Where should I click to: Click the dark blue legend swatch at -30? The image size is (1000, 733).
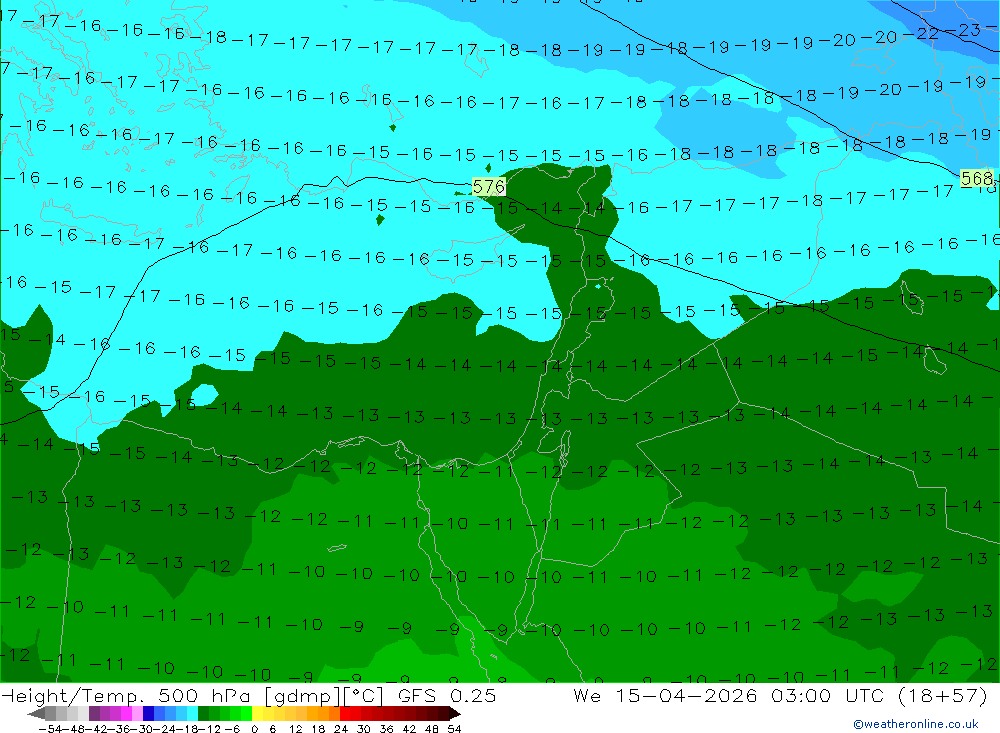click(x=148, y=713)
